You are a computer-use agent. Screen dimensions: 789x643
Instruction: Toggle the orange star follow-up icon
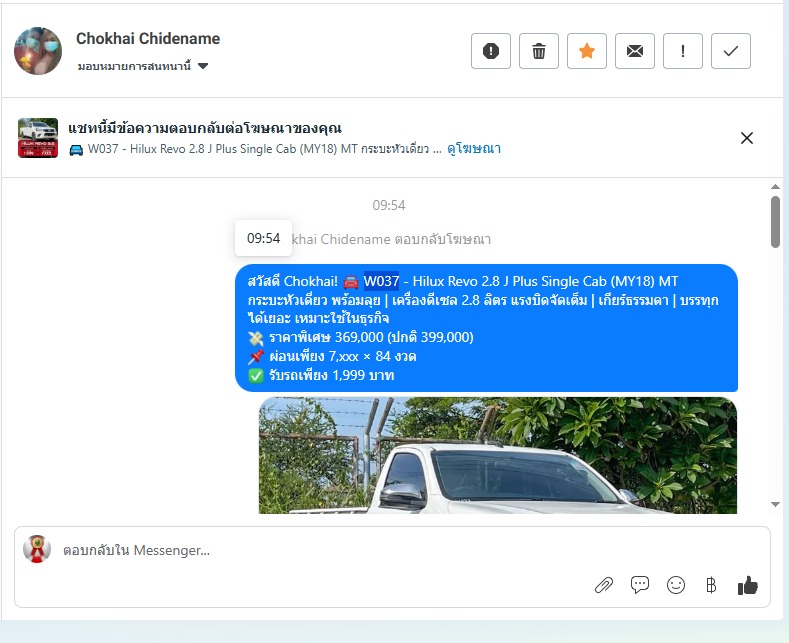[x=587, y=51]
